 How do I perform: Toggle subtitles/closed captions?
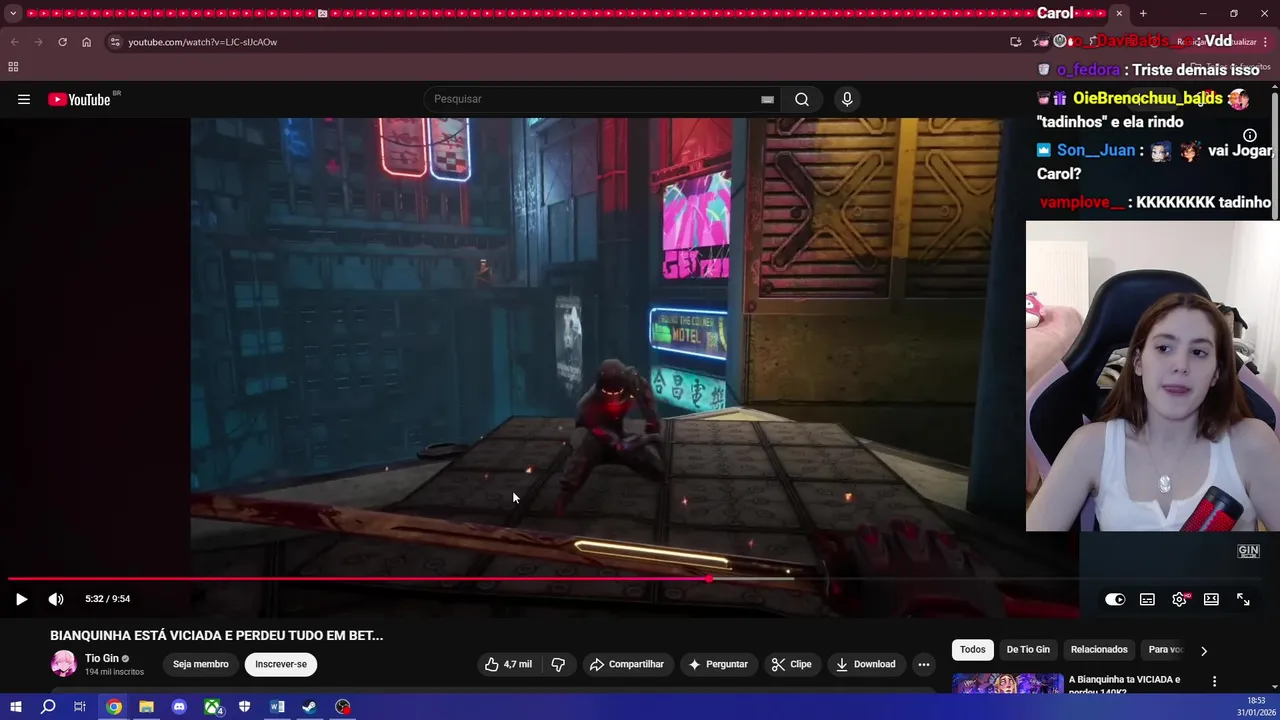pos(1147,599)
